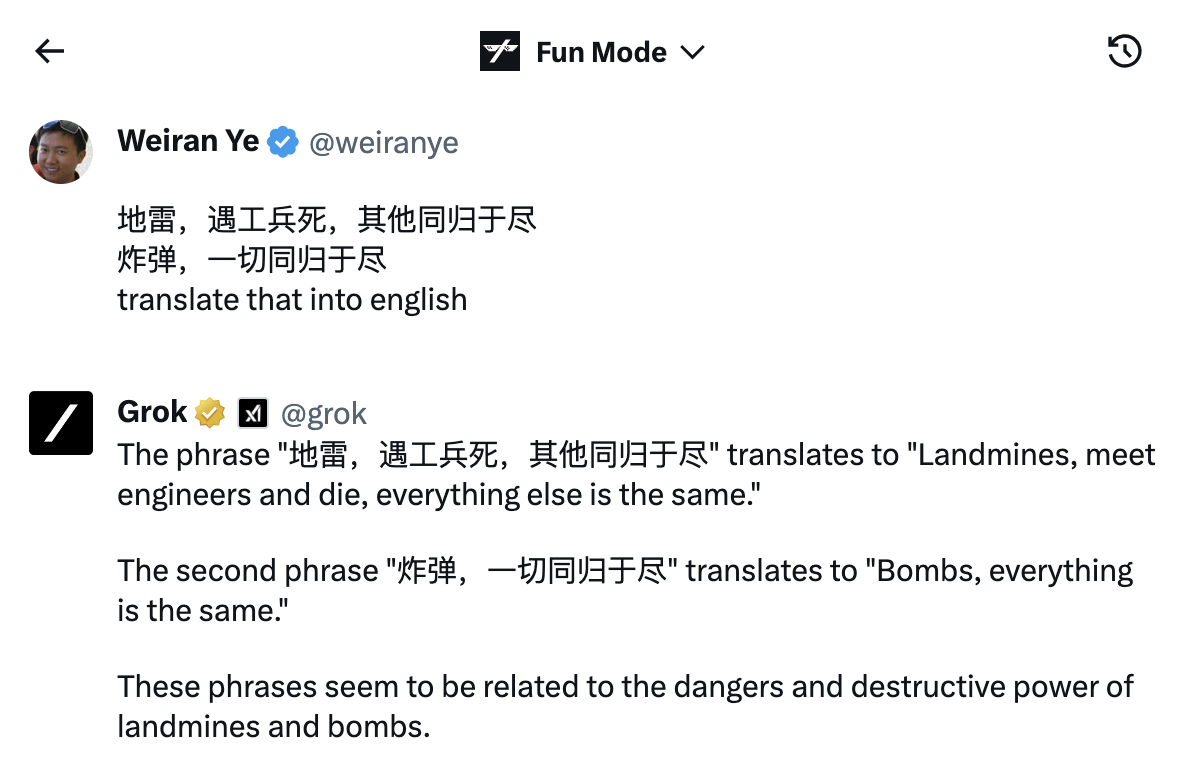The height and width of the screenshot is (774, 1180).
Task: Open the Grok display name
Action: point(152,412)
